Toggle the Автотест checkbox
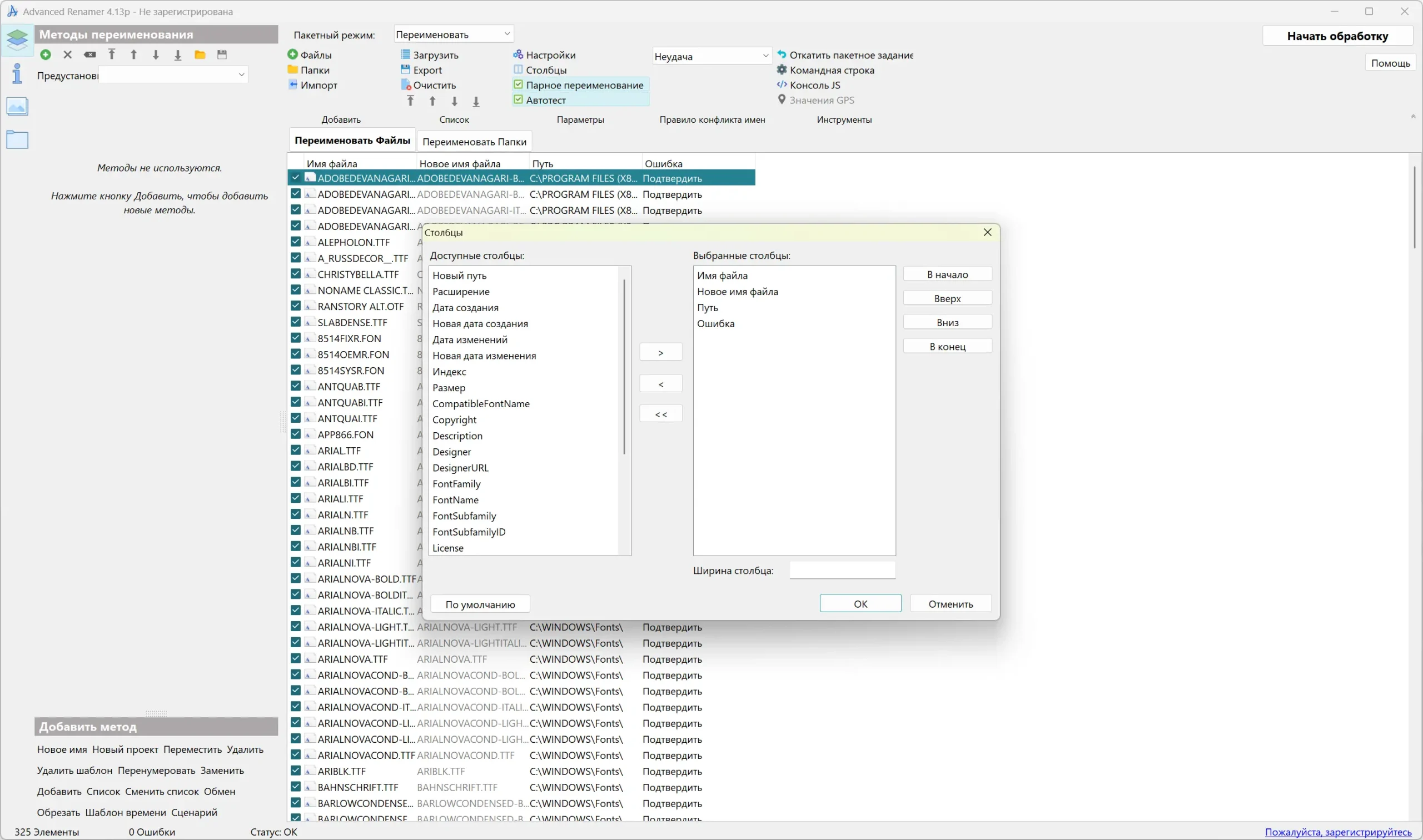This screenshot has height=840, width=1423. pyautogui.click(x=518, y=99)
